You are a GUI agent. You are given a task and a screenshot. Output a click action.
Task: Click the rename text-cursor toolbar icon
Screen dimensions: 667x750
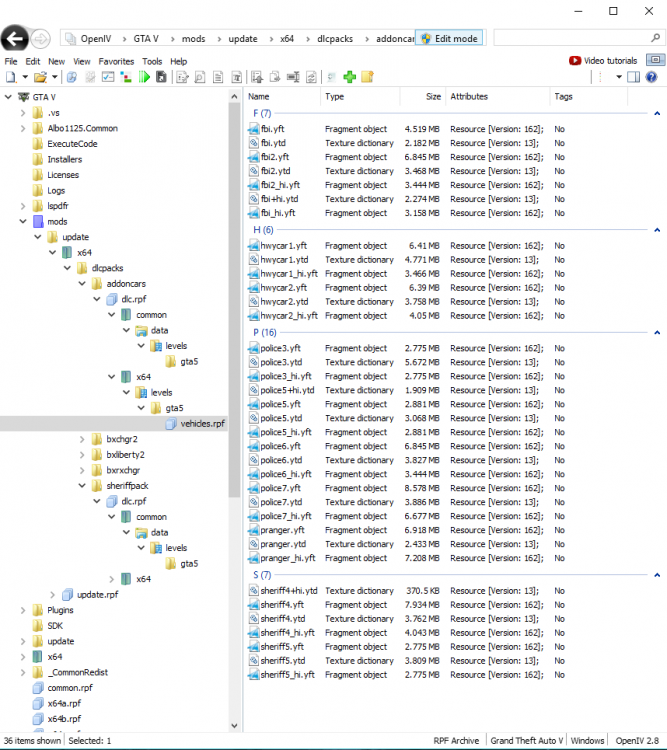(x=293, y=77)
